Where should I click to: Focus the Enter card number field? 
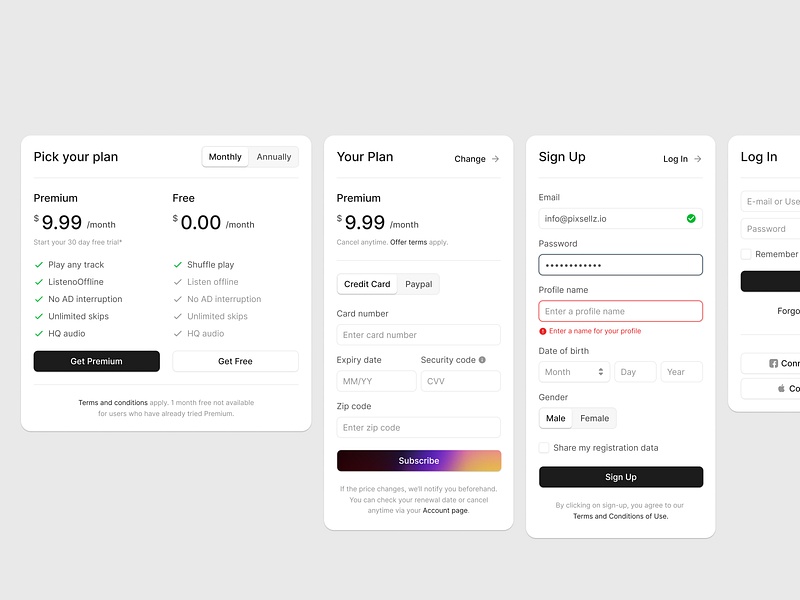click(x=419, y=335)
